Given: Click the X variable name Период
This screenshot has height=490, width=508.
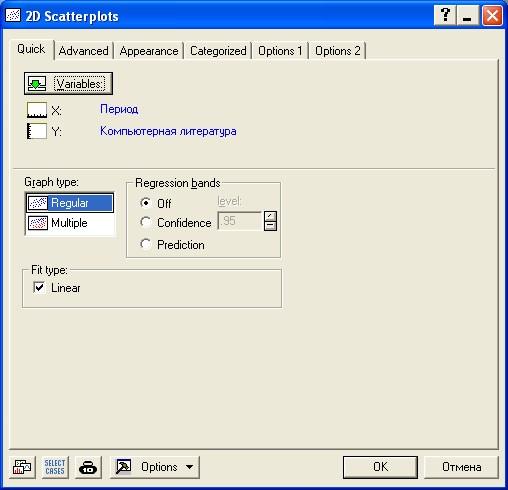Looking at the screenshot, I should coord(119,109).
